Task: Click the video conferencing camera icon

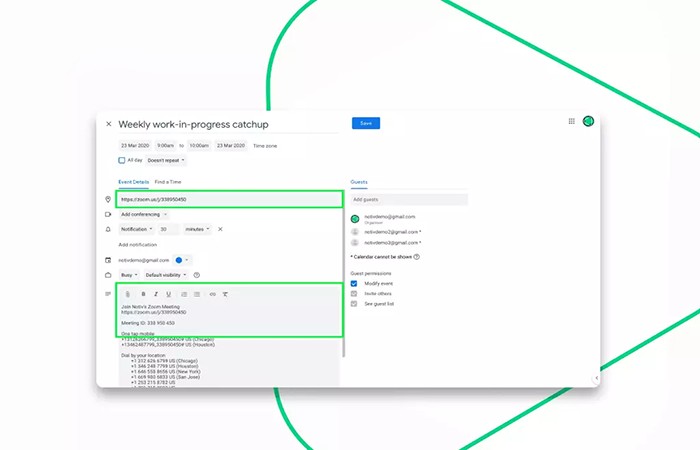Action: tap(108, 214)
